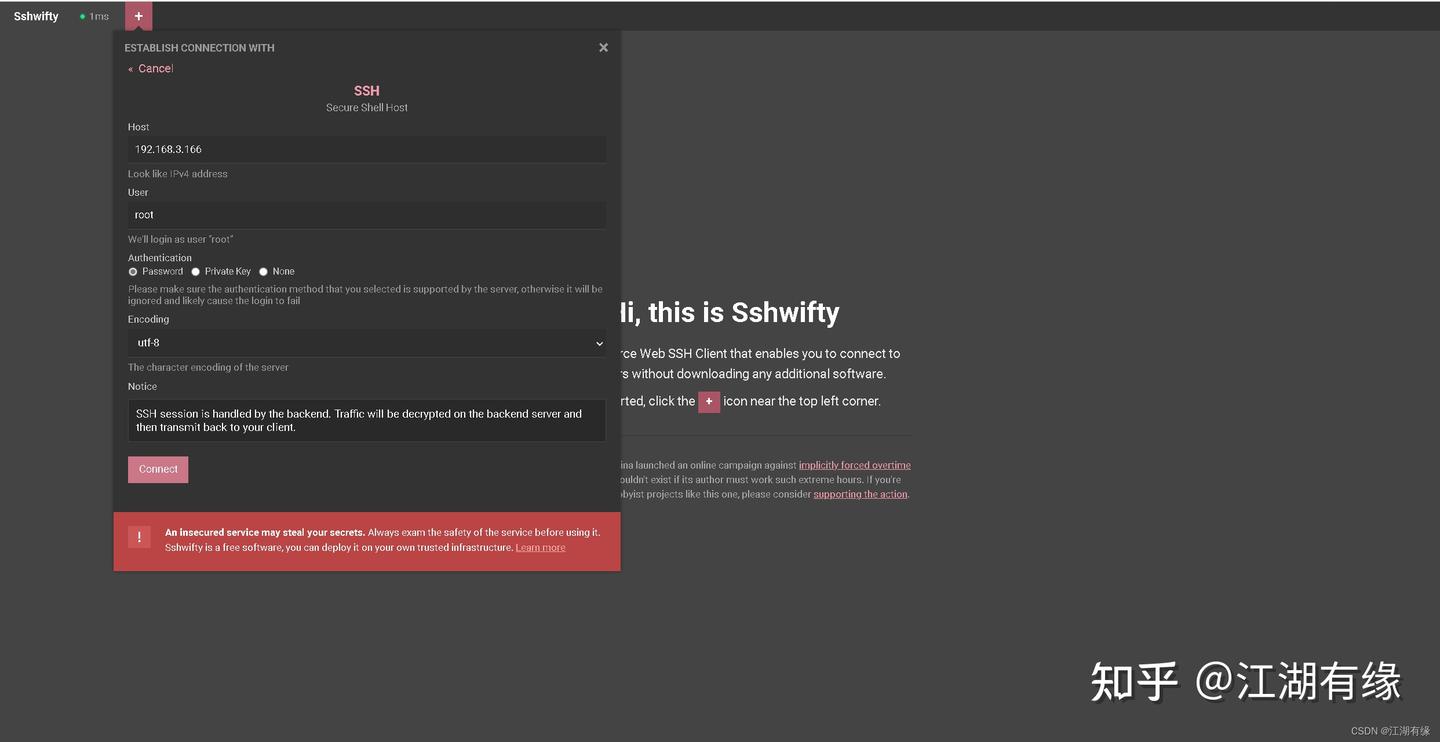Click the inline + icon in the instructions text
1440x742 pixels.
(x=709, y=401)
